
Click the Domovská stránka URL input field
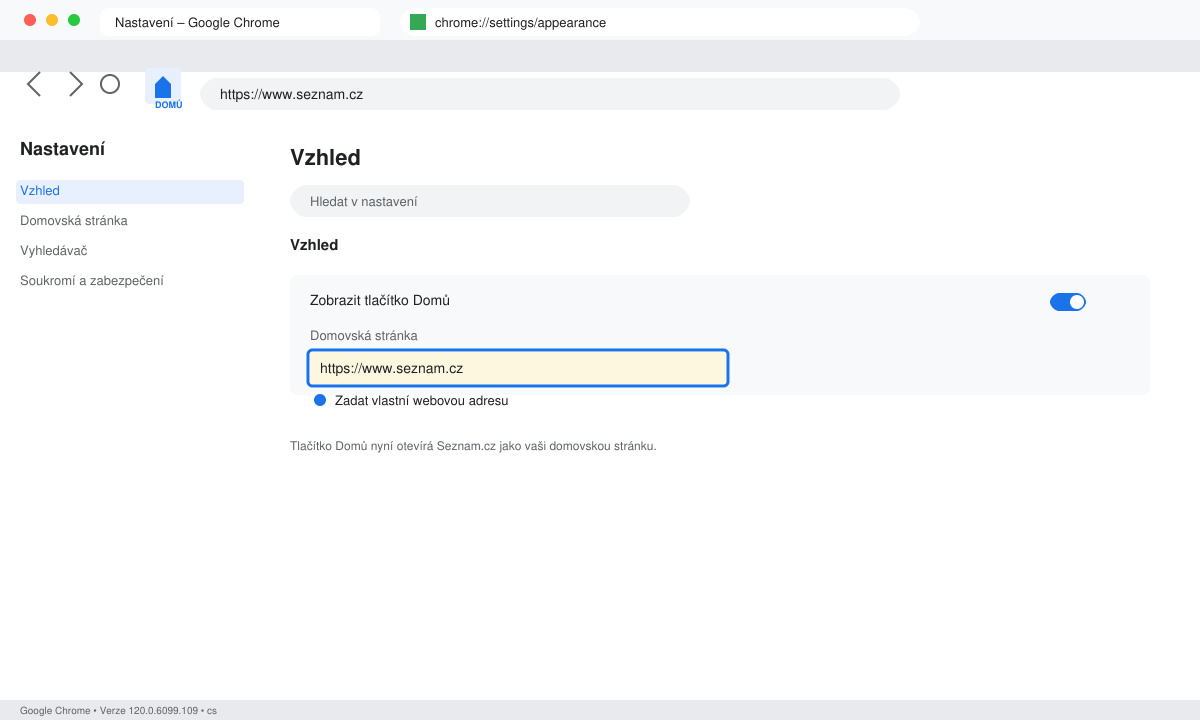click(518, 368)
